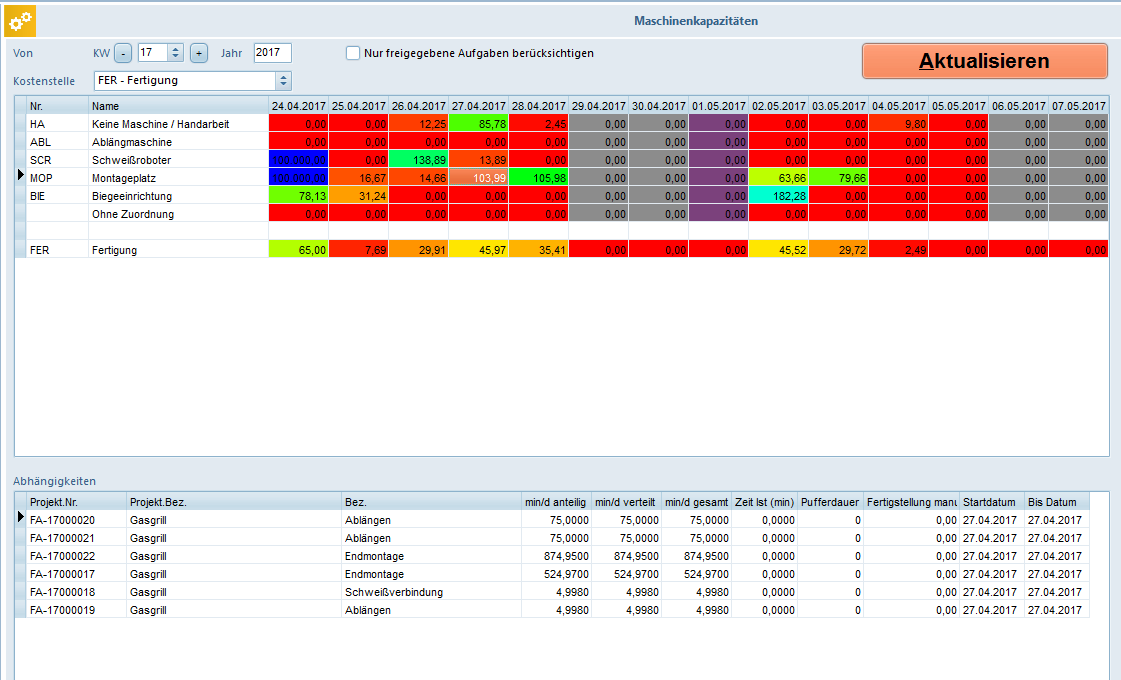Click the 27.04.2017 column header

click(478, 105)
